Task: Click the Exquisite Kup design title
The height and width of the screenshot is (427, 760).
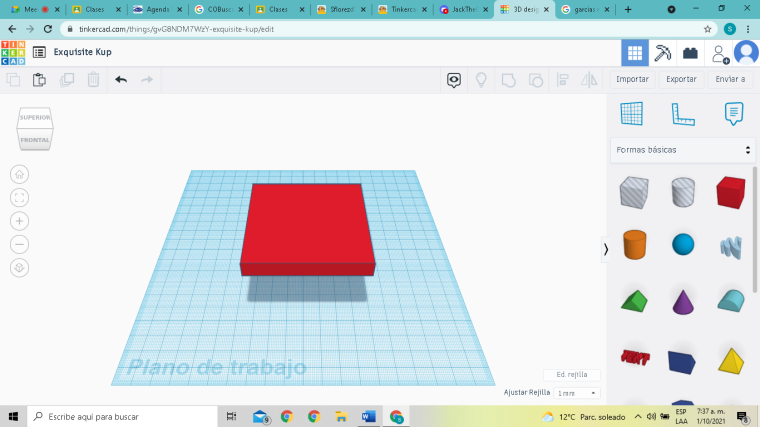Action: (82, 52)
